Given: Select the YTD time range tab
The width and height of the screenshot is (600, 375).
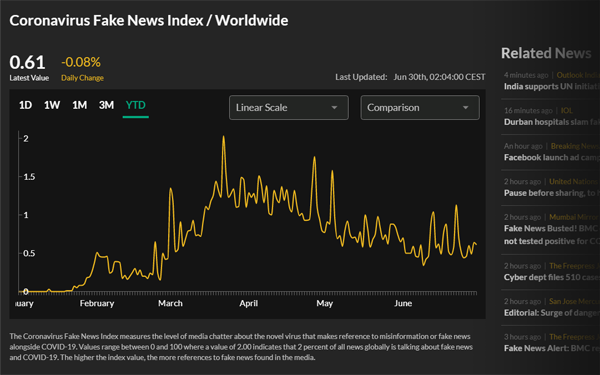Looking at the screenshot, I should (x=135, y=105).
